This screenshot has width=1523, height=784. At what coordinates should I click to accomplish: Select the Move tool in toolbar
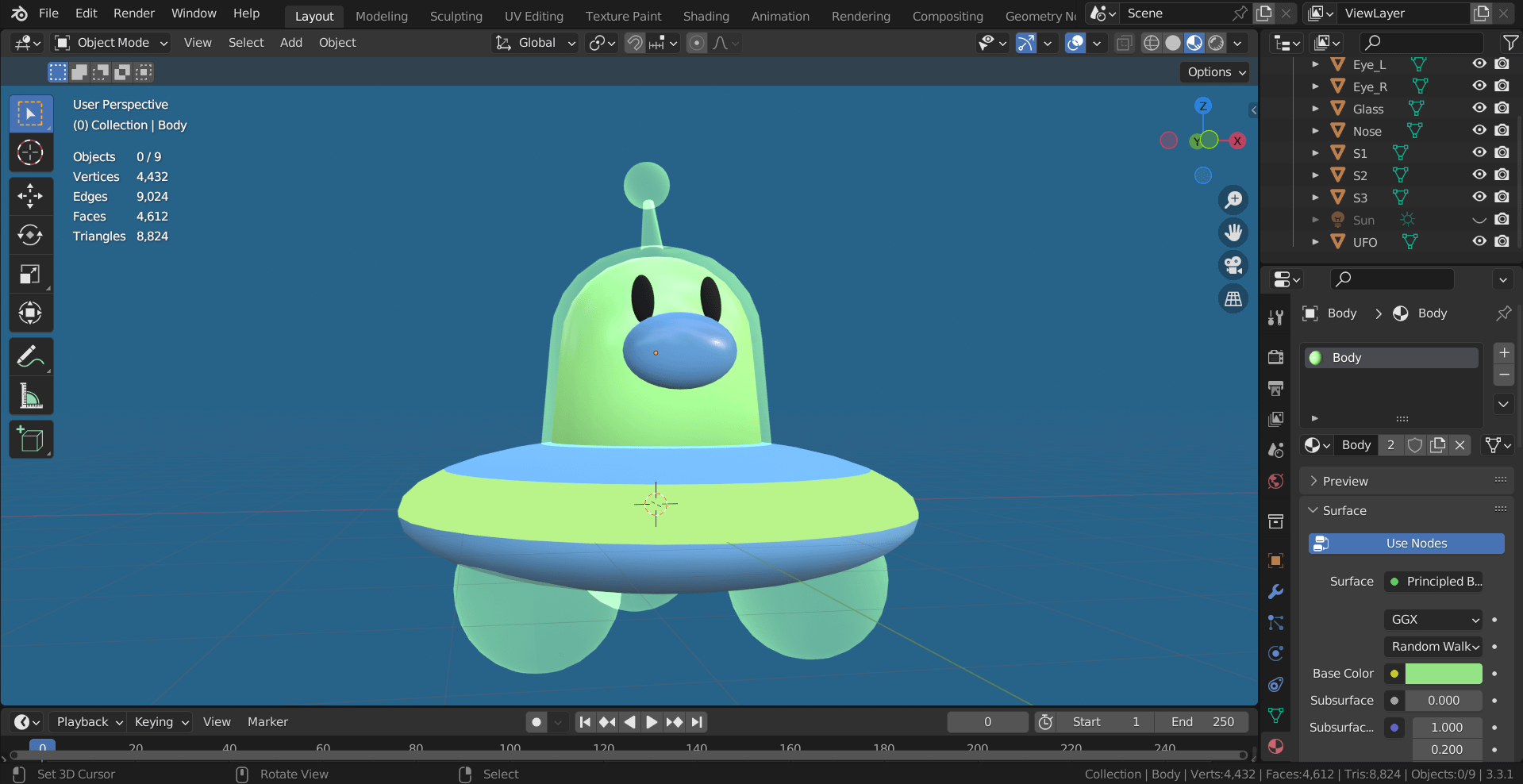coord(30,195)
